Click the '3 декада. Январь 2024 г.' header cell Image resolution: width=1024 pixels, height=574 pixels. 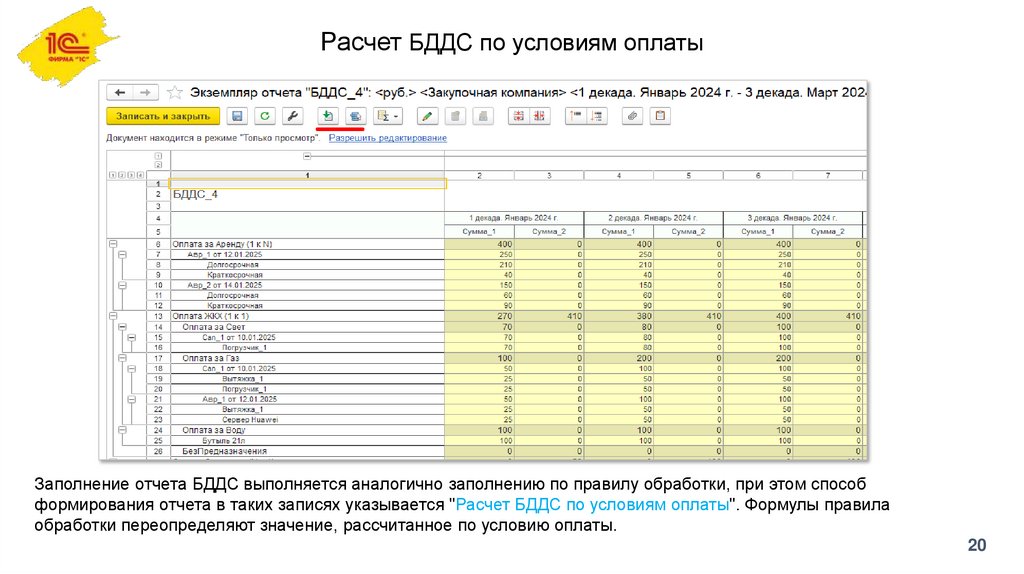coord(793,218)
